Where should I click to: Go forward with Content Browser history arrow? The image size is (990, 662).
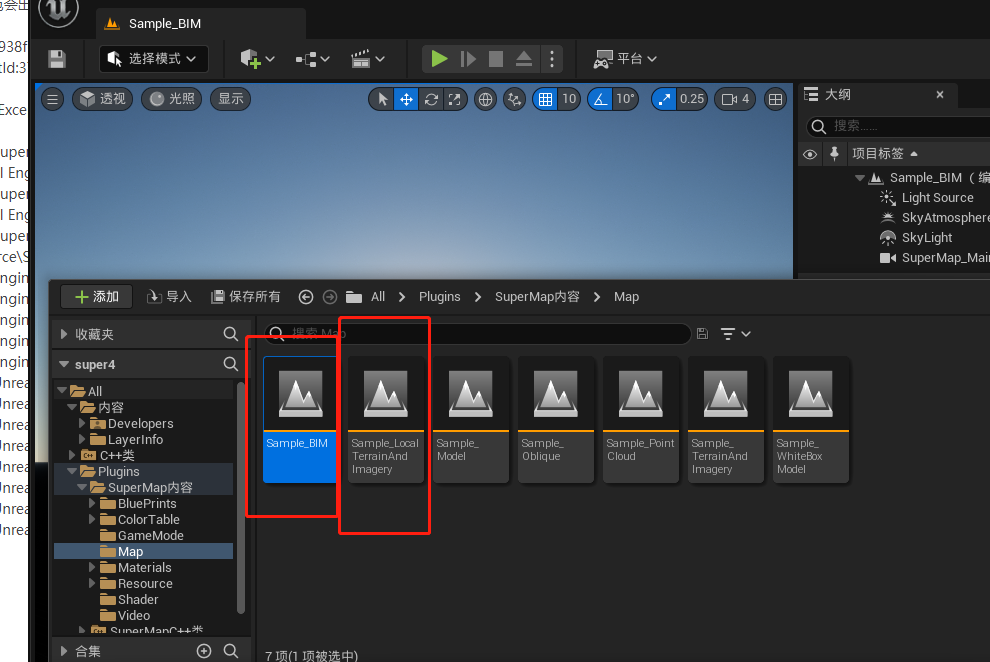click(x=330, y=297)
